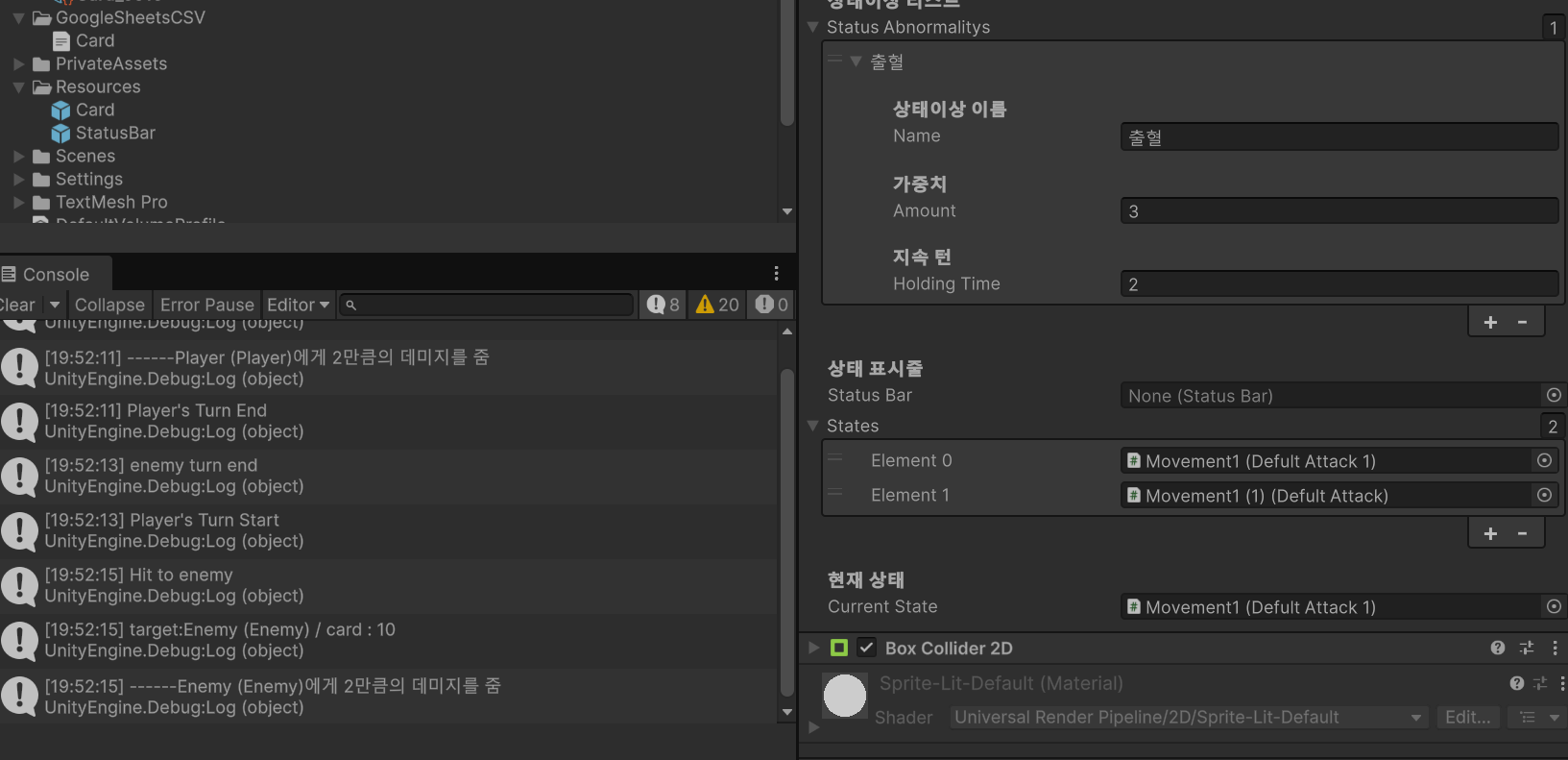Collapse the Status Abnormalitys list
This screenshot has width=1568, height=760.
pos(813,27)
